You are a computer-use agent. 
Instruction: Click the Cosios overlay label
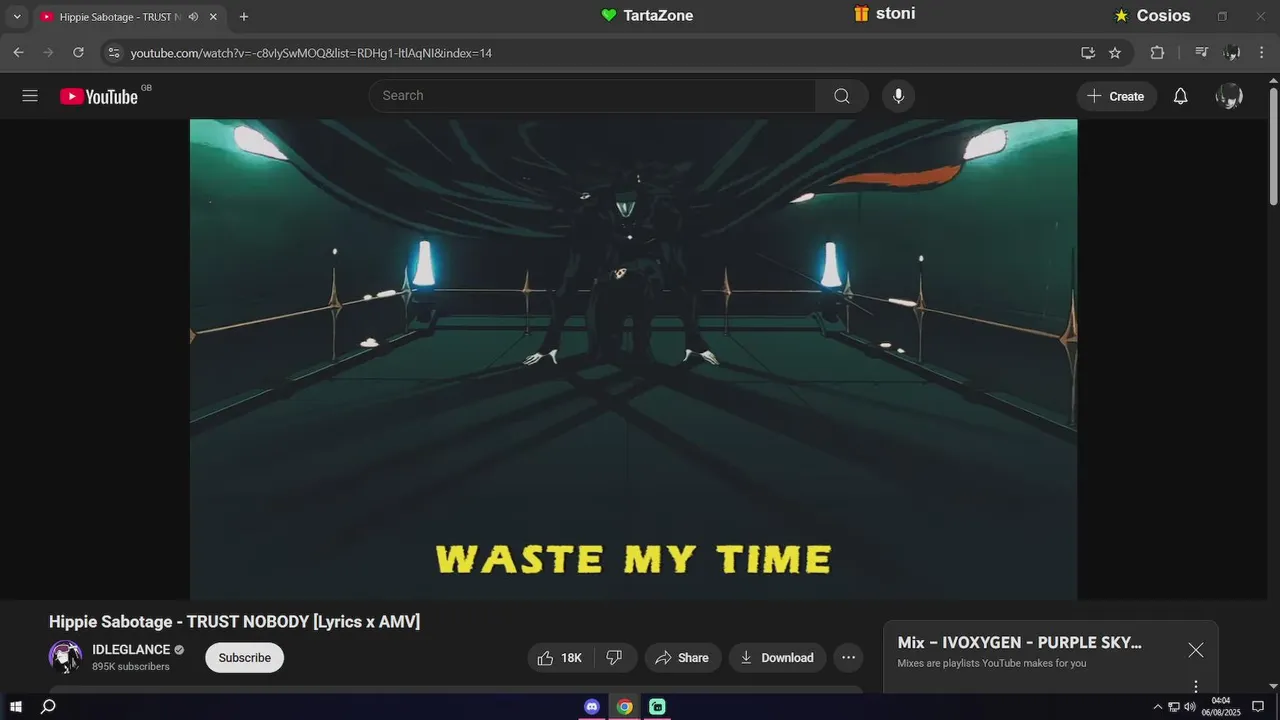point(1152,16)
